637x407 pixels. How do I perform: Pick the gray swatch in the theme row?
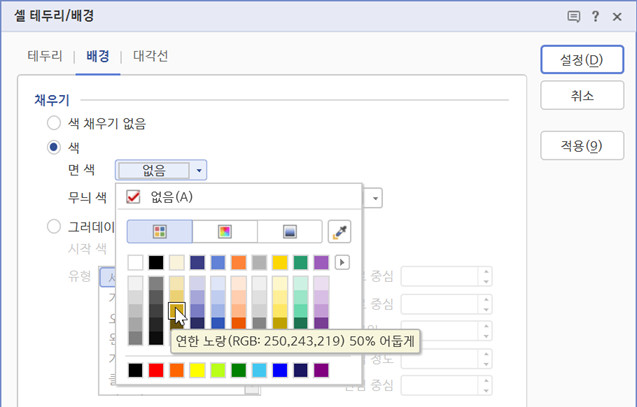[259, 262]
